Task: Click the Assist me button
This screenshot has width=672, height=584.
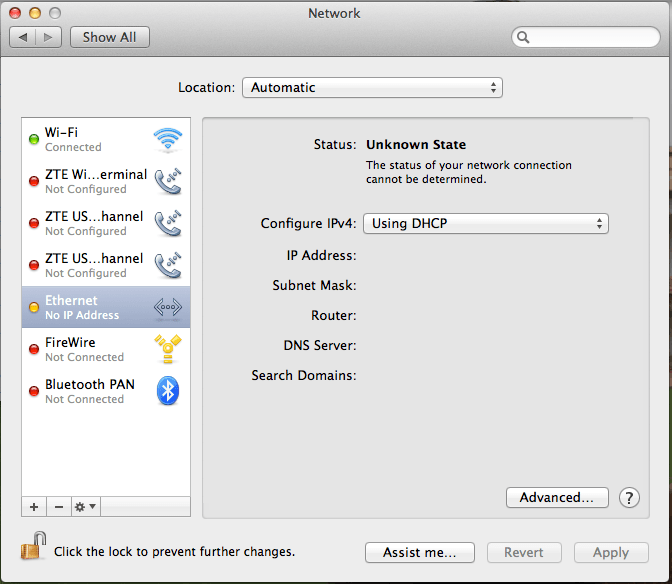Action: pyautogui.click(x=420, y=552)
